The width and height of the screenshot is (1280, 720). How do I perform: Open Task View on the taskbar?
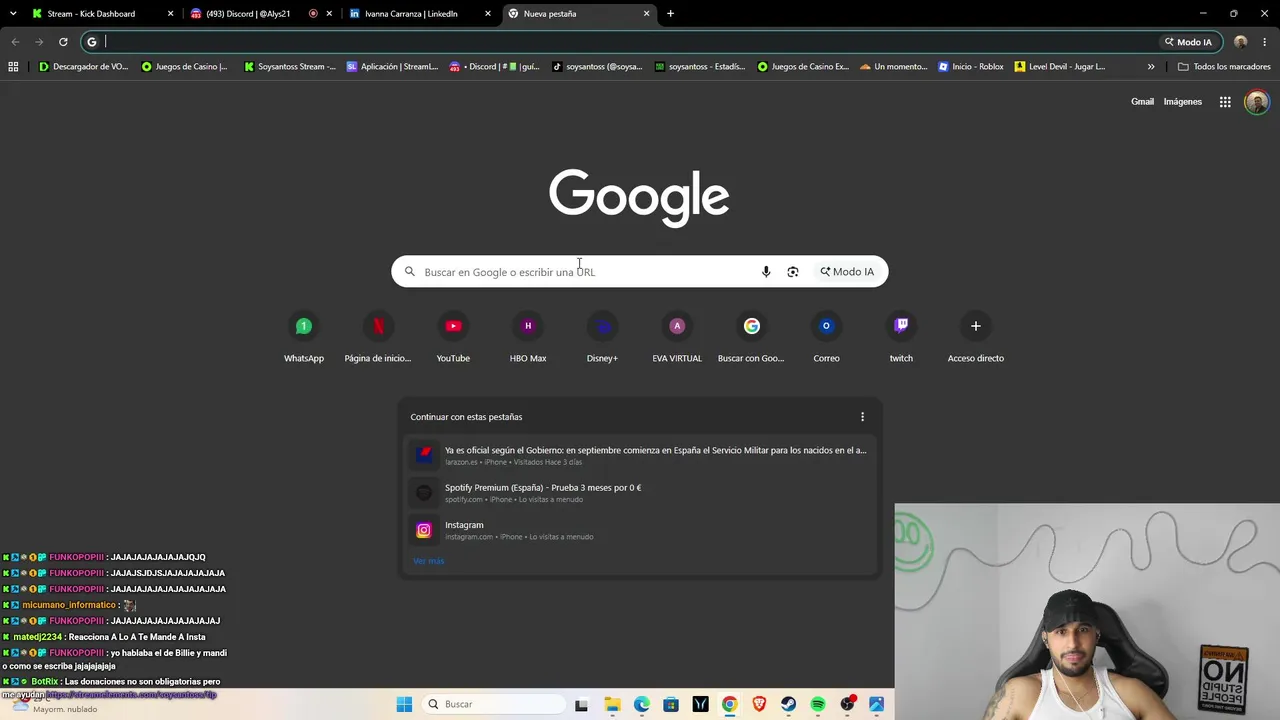point(582,704)
